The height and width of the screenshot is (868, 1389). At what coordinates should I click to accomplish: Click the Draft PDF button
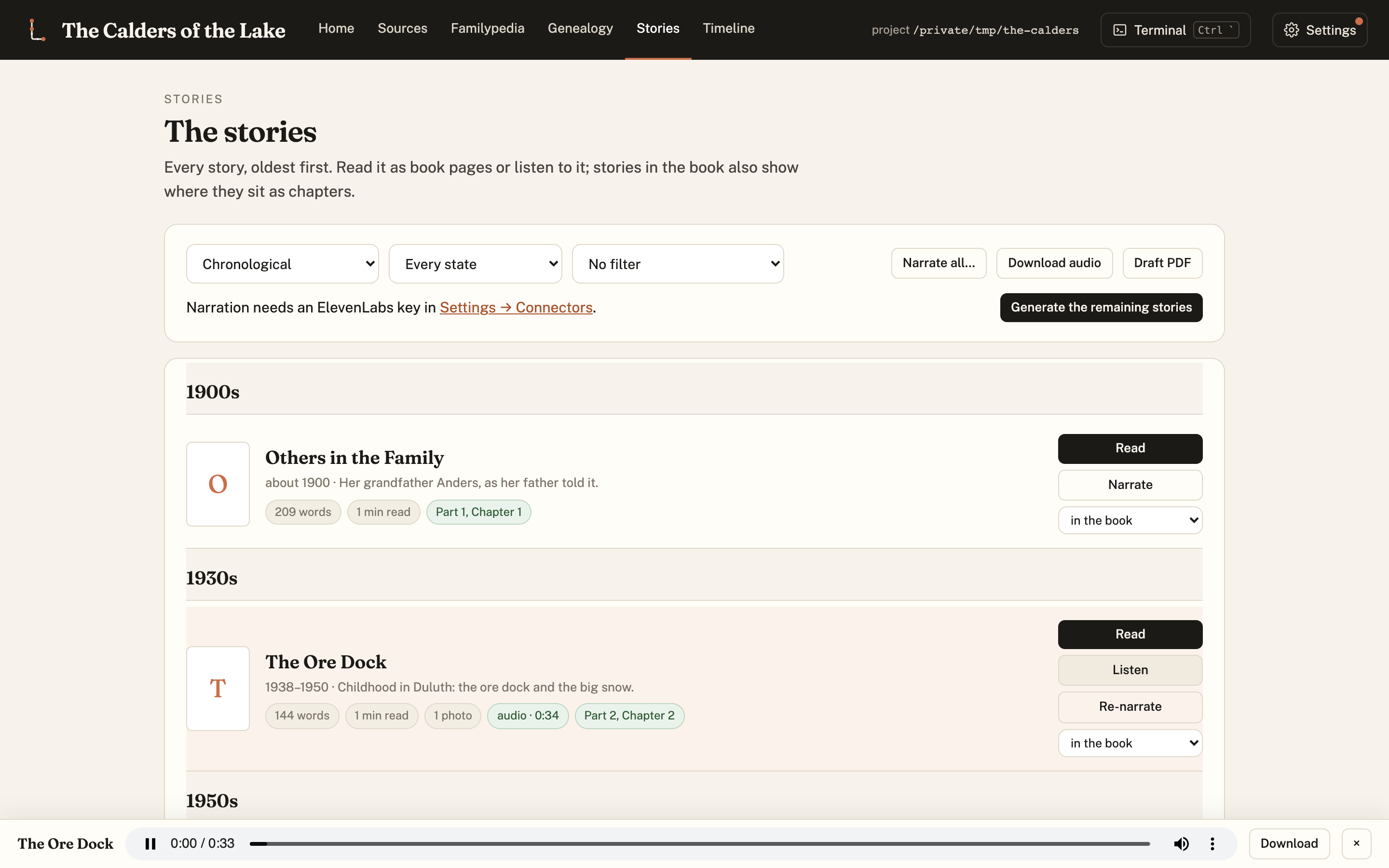coord(1162,263)
